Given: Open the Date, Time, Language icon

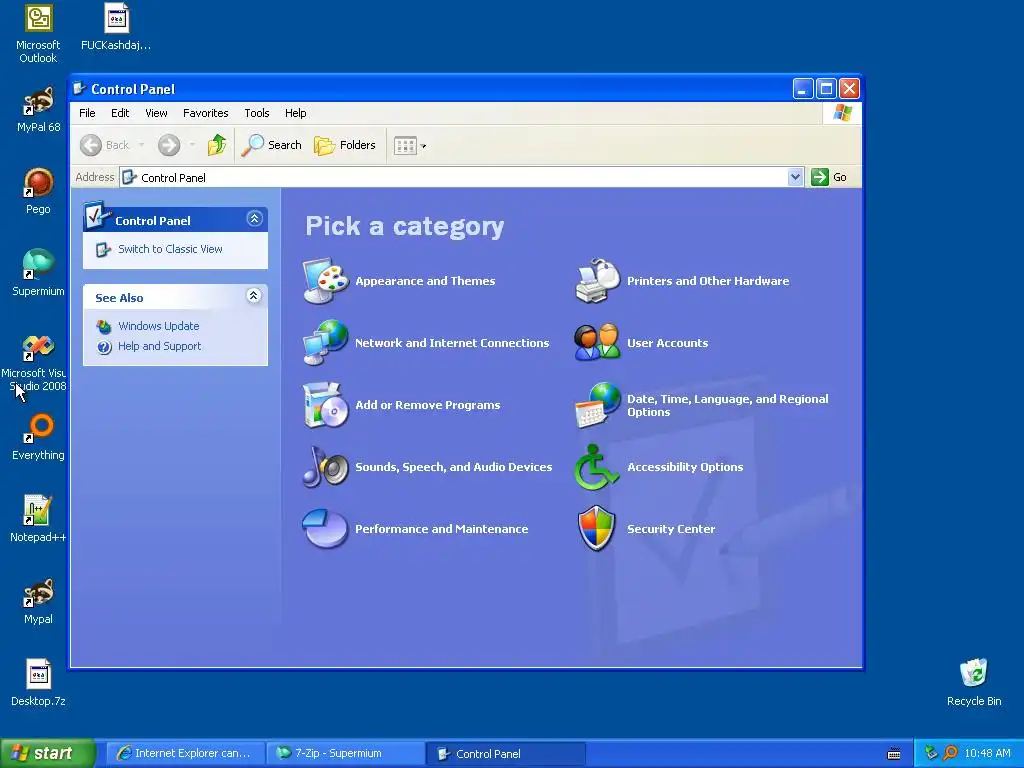Looking at the screenshot, I should 598,405.
